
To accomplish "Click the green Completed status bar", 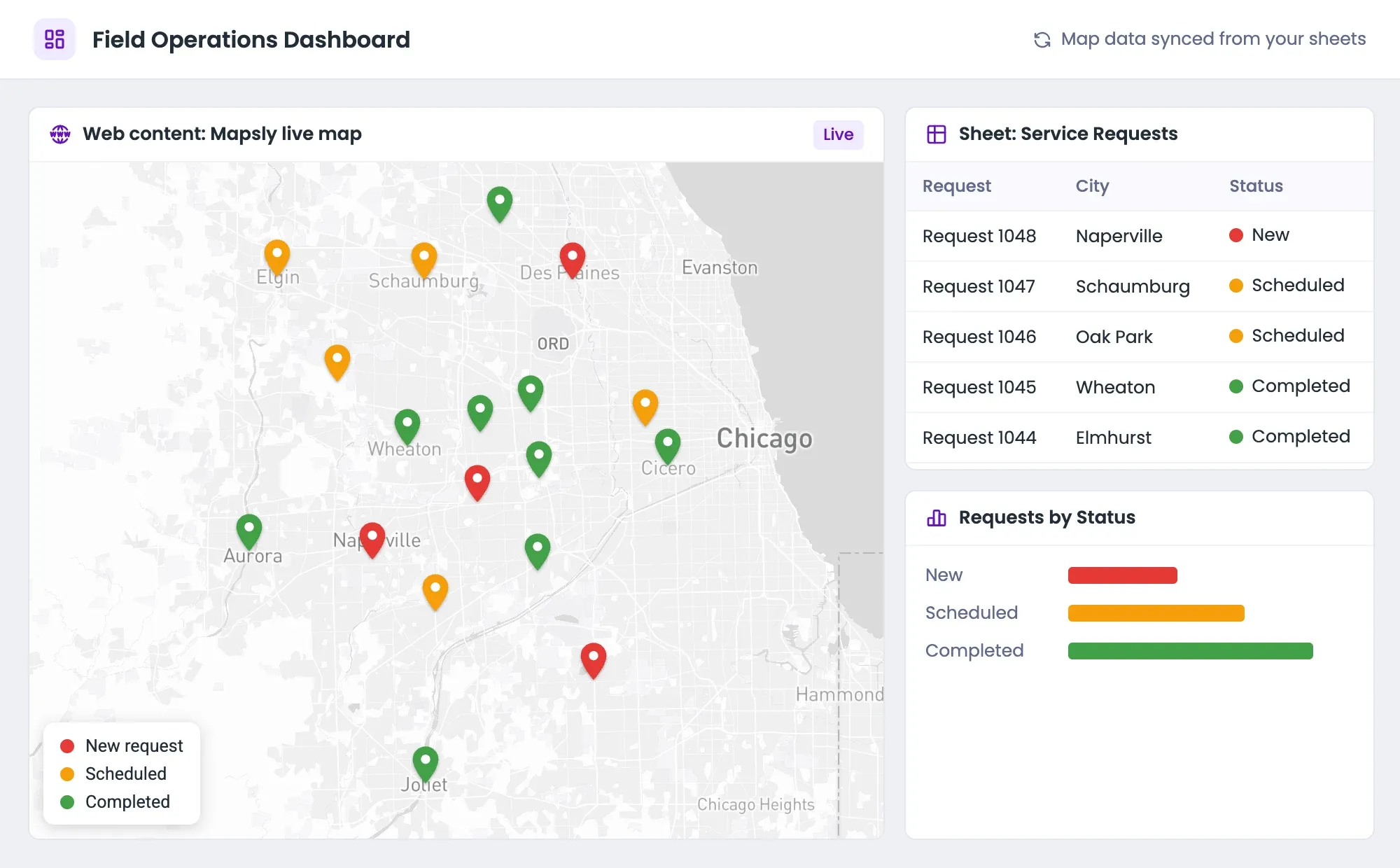I will 1190,651.
